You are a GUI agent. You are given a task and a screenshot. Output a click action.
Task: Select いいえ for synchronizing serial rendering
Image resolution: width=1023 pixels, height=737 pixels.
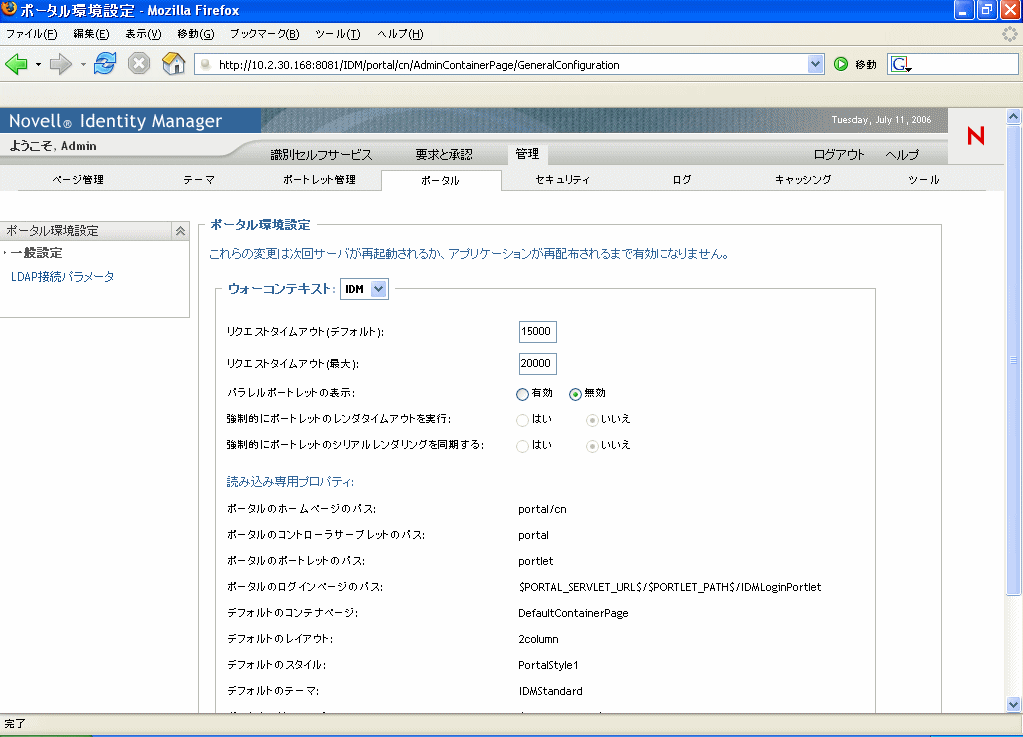592,446
